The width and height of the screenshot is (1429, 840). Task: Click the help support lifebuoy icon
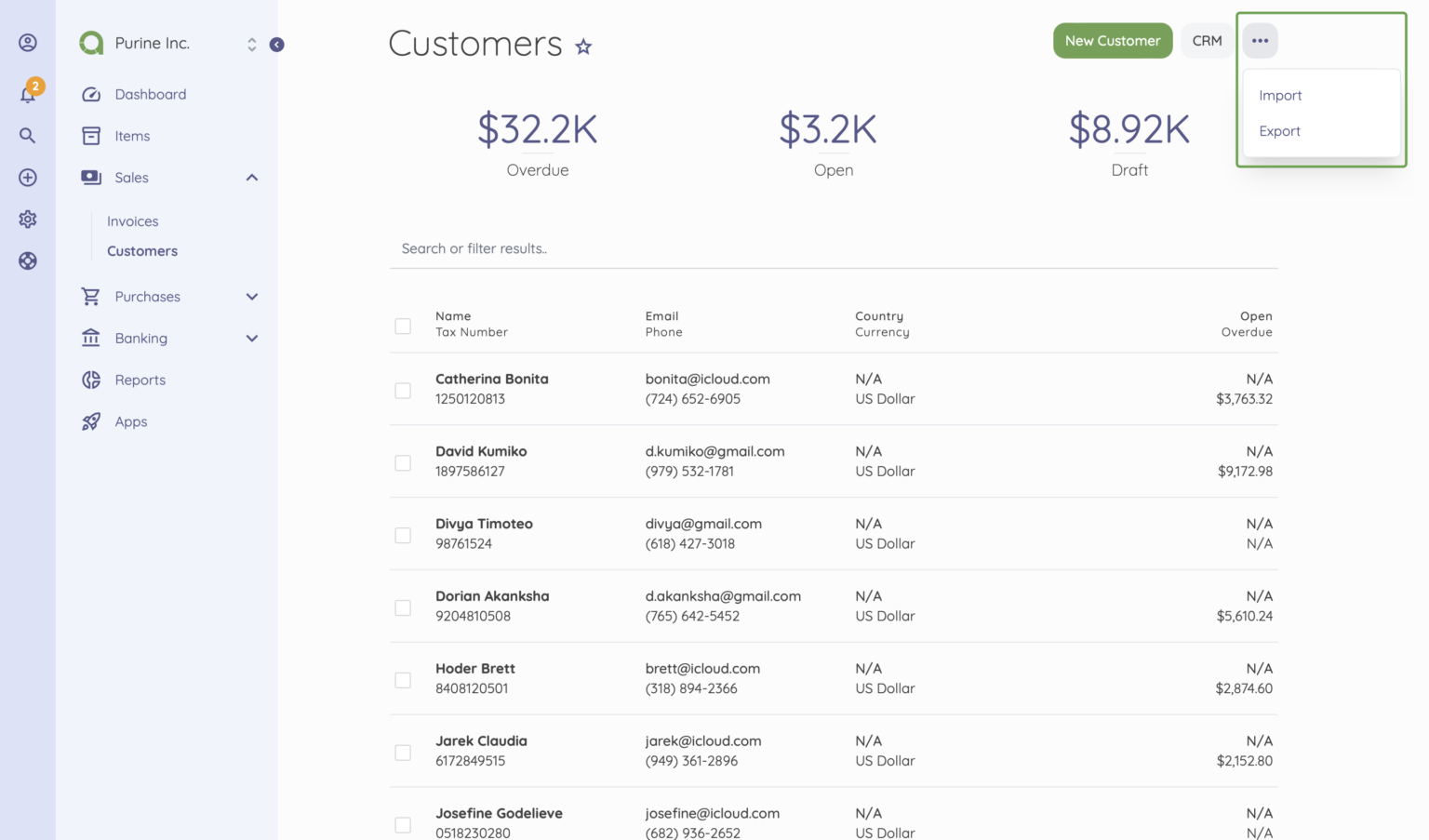(x=28, y=261)
